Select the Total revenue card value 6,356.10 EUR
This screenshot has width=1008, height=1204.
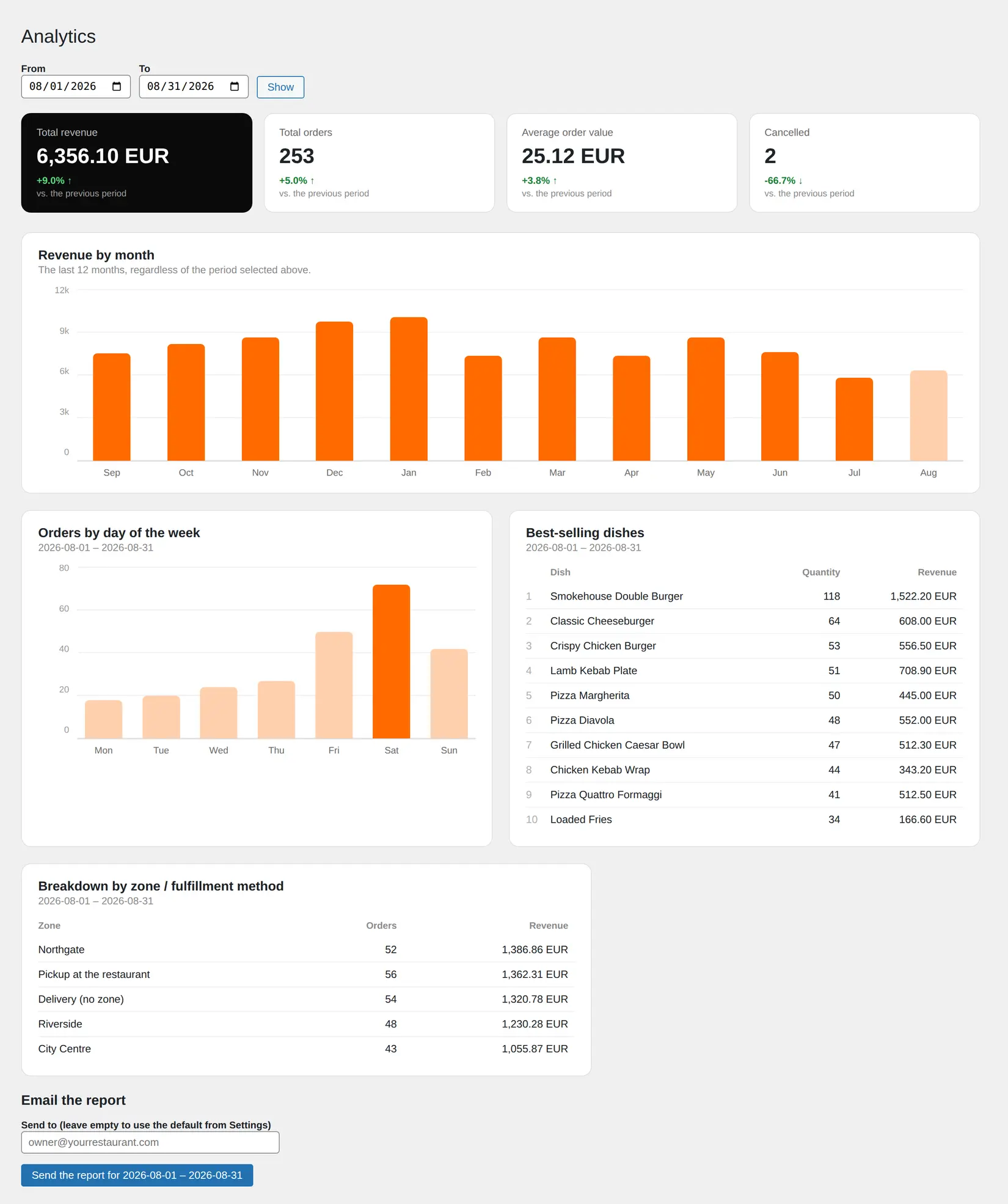[x=103, y=156]
